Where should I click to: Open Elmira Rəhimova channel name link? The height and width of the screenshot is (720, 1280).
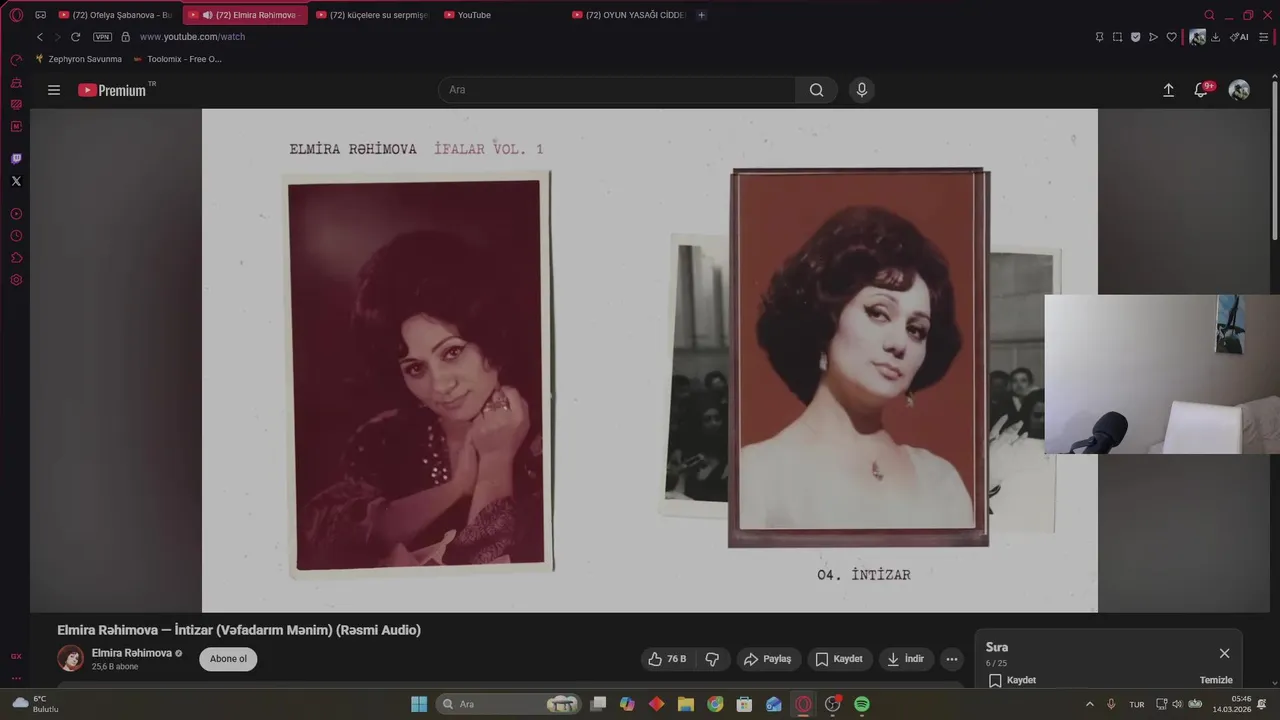coord(132,653)
